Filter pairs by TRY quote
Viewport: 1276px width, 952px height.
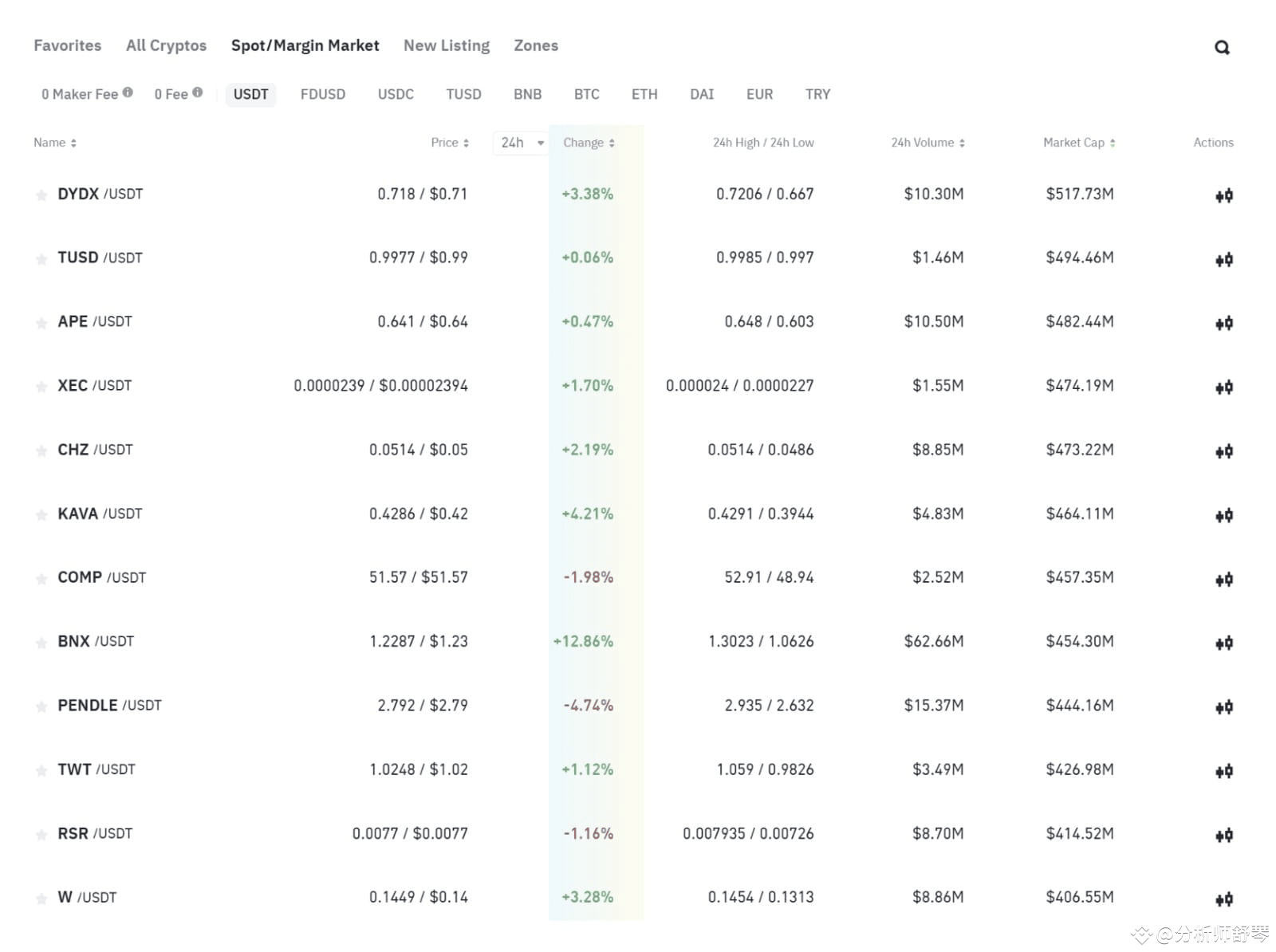point(817,94)
